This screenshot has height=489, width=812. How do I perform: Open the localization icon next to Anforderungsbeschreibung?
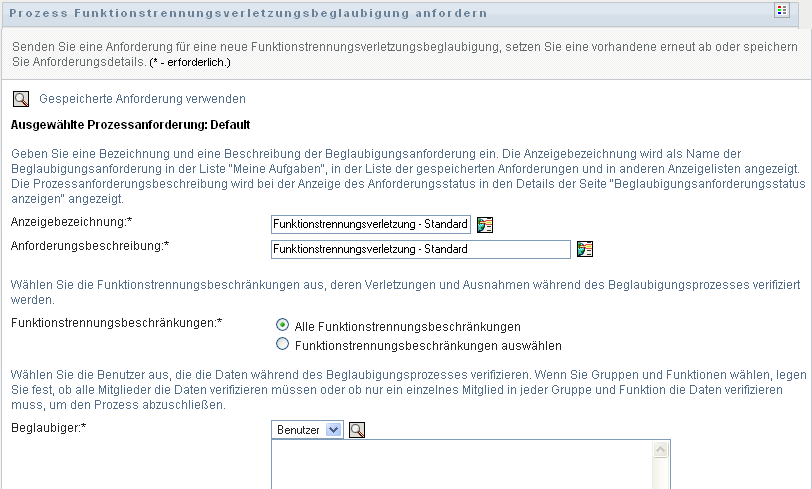[x=585, y=249]
